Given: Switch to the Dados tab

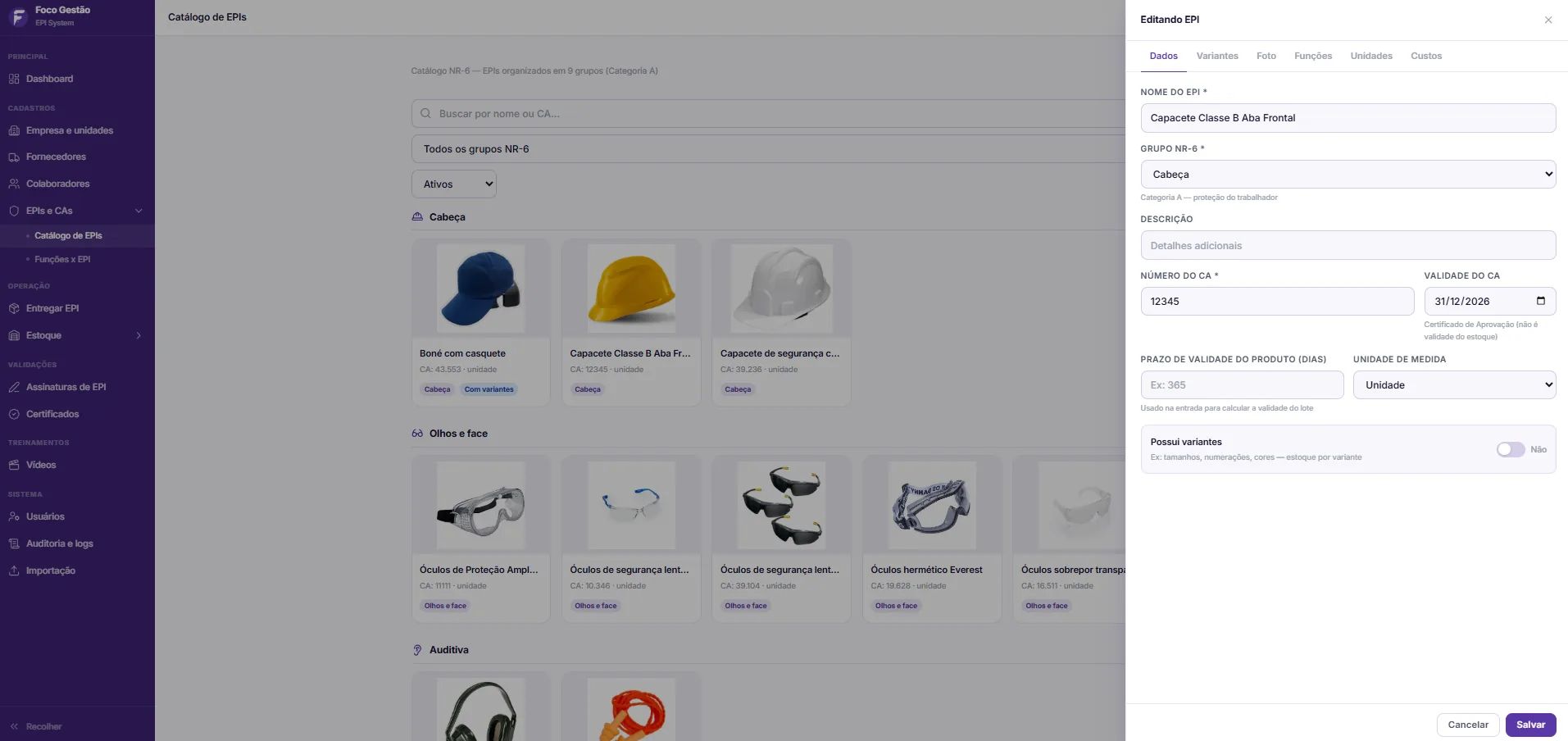Looking at the screenshot, I should [x=1163, y=56].
